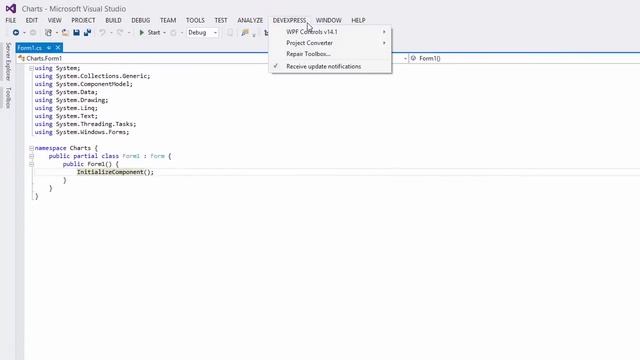
Task: Click the Open File folder icon
Action: [x=65, y=33]
